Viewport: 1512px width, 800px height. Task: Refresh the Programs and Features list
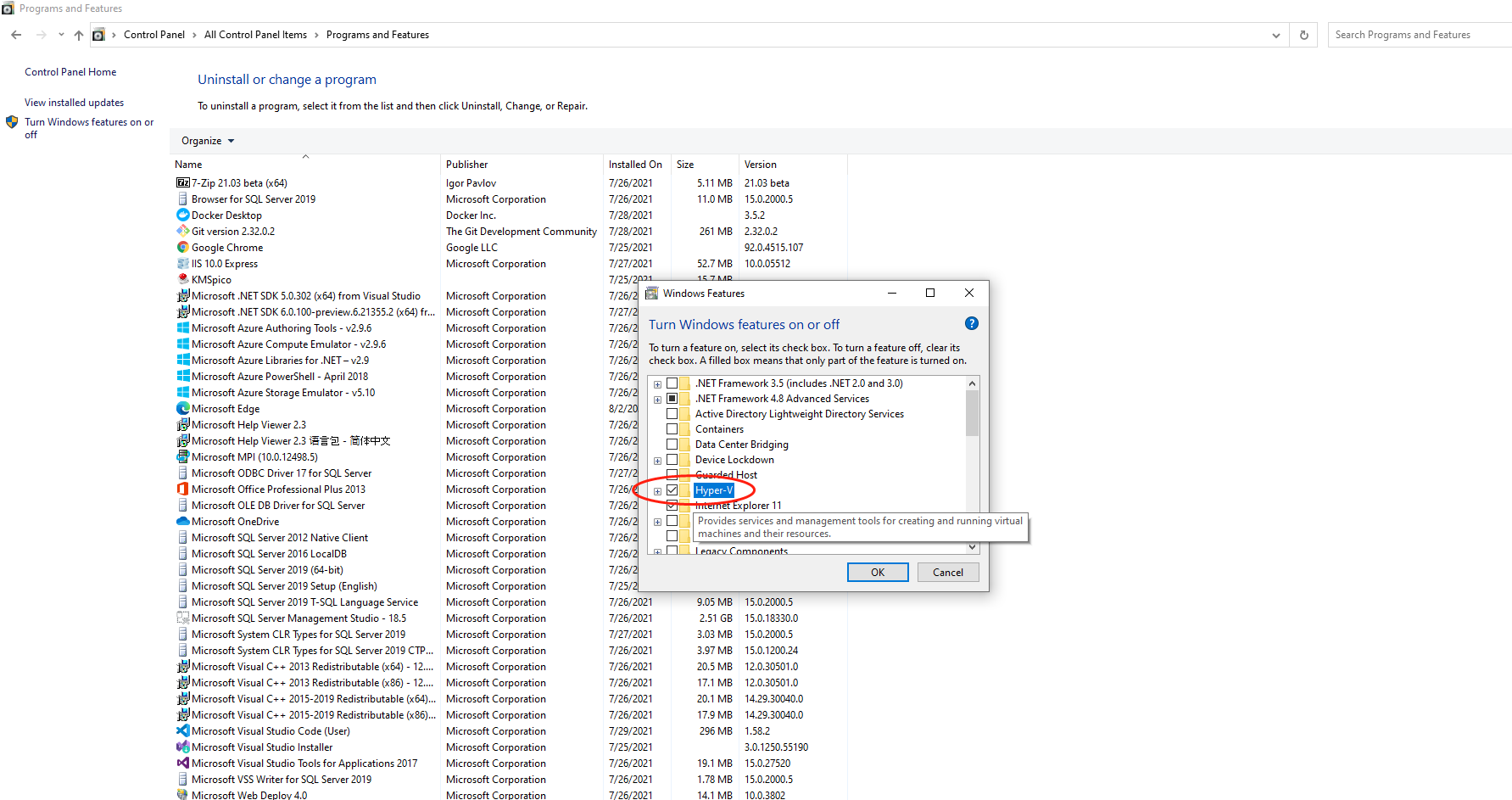[x=1304, y=35]
